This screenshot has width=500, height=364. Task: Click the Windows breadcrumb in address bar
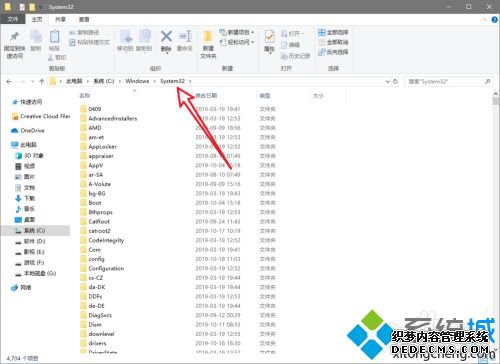pyautogui.click(x=137, y=81)
